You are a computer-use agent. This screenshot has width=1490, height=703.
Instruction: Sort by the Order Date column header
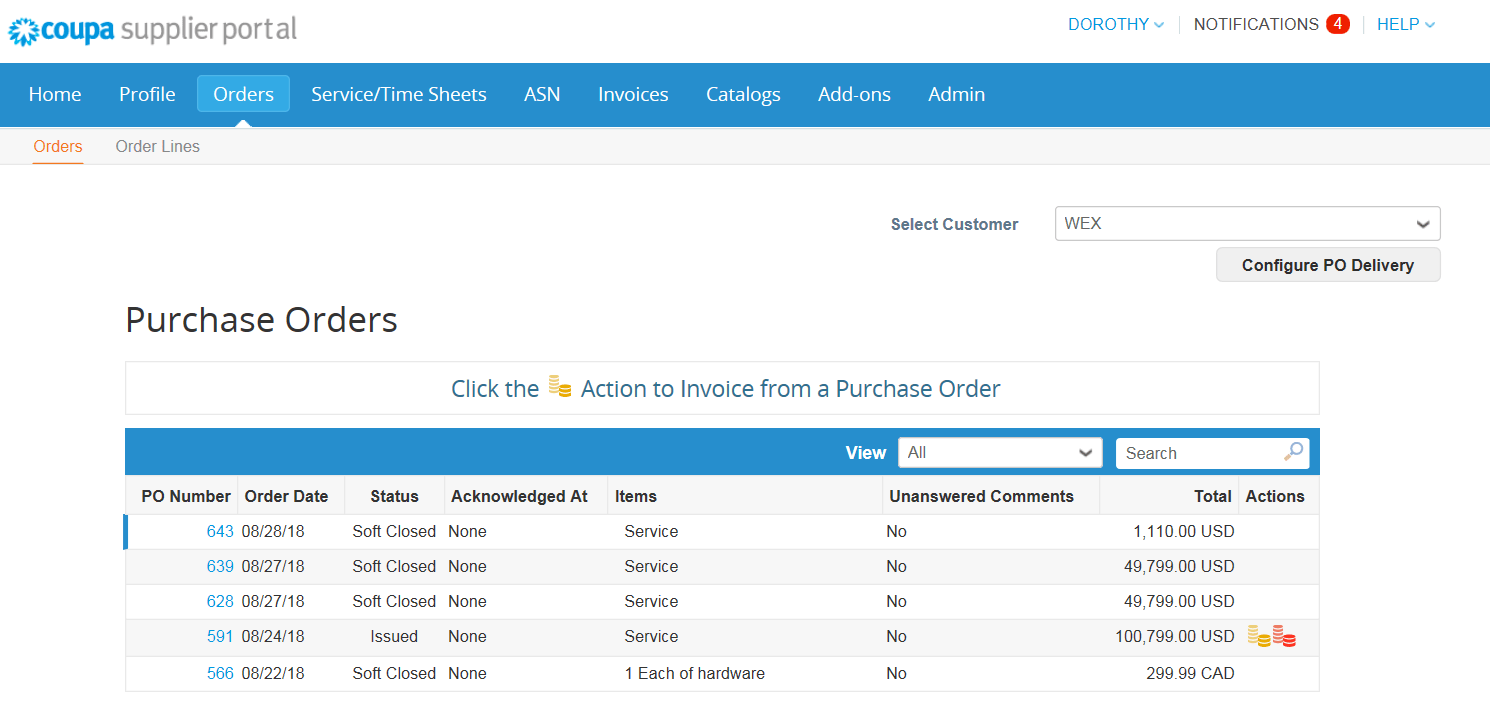point(286,496)
